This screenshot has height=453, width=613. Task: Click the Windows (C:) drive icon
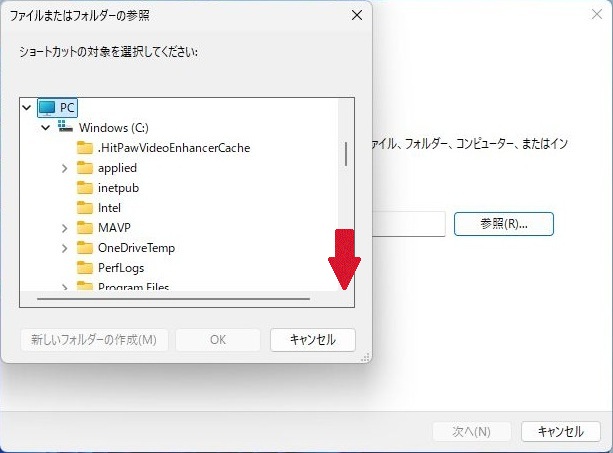pos(66,127)
